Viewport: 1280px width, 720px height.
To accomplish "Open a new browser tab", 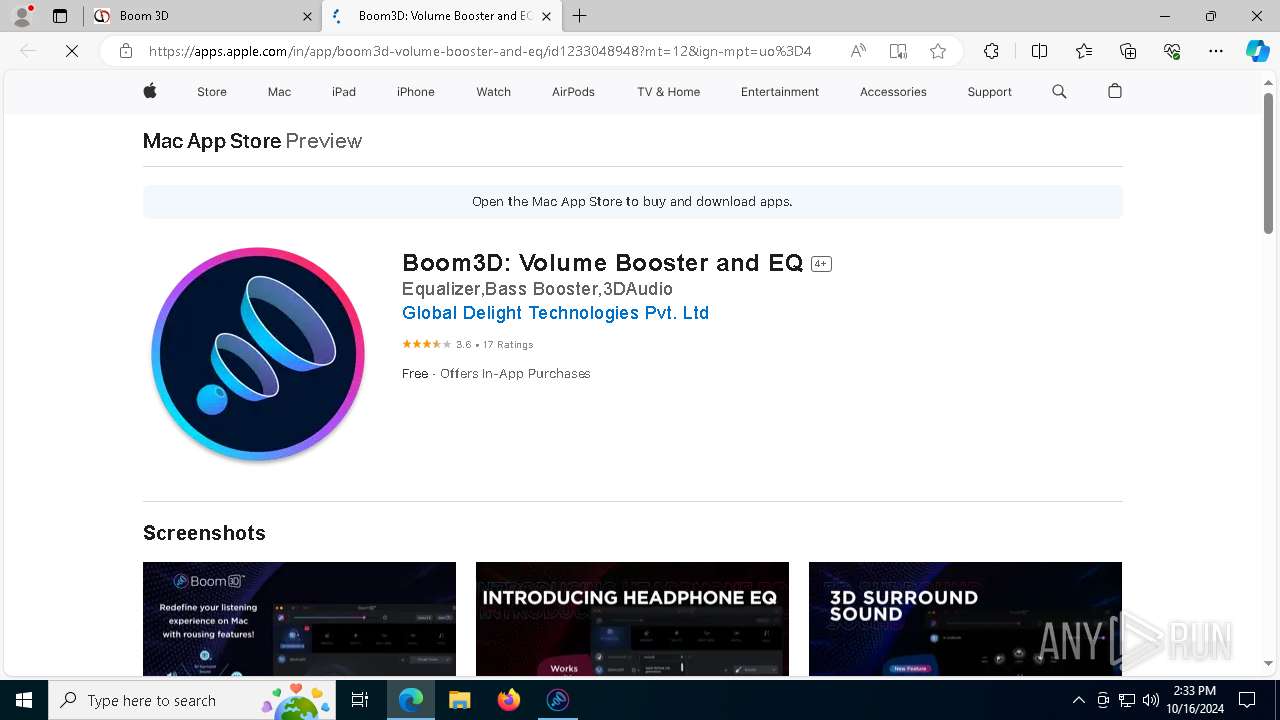I will click(x=580, y=16).
